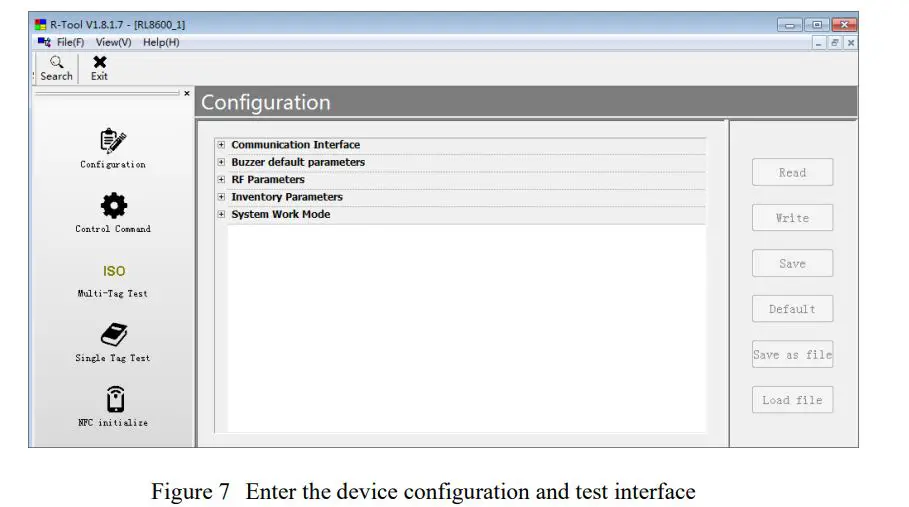
Task: Open the Help(H) menu
Action: (x=161, y=42)
